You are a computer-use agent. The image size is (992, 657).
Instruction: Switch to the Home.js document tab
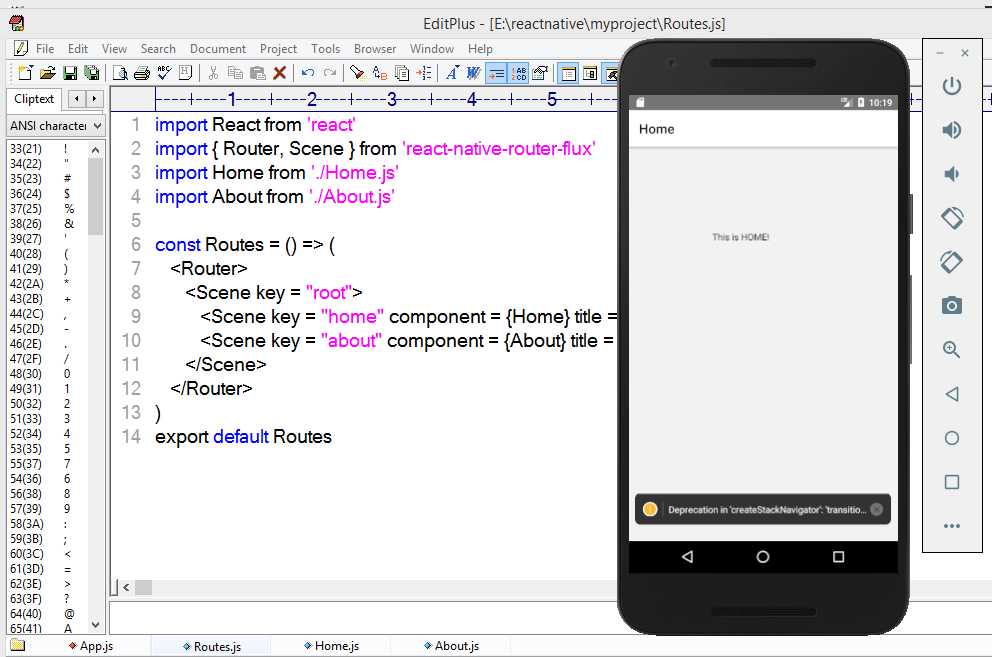click(336, 646)
